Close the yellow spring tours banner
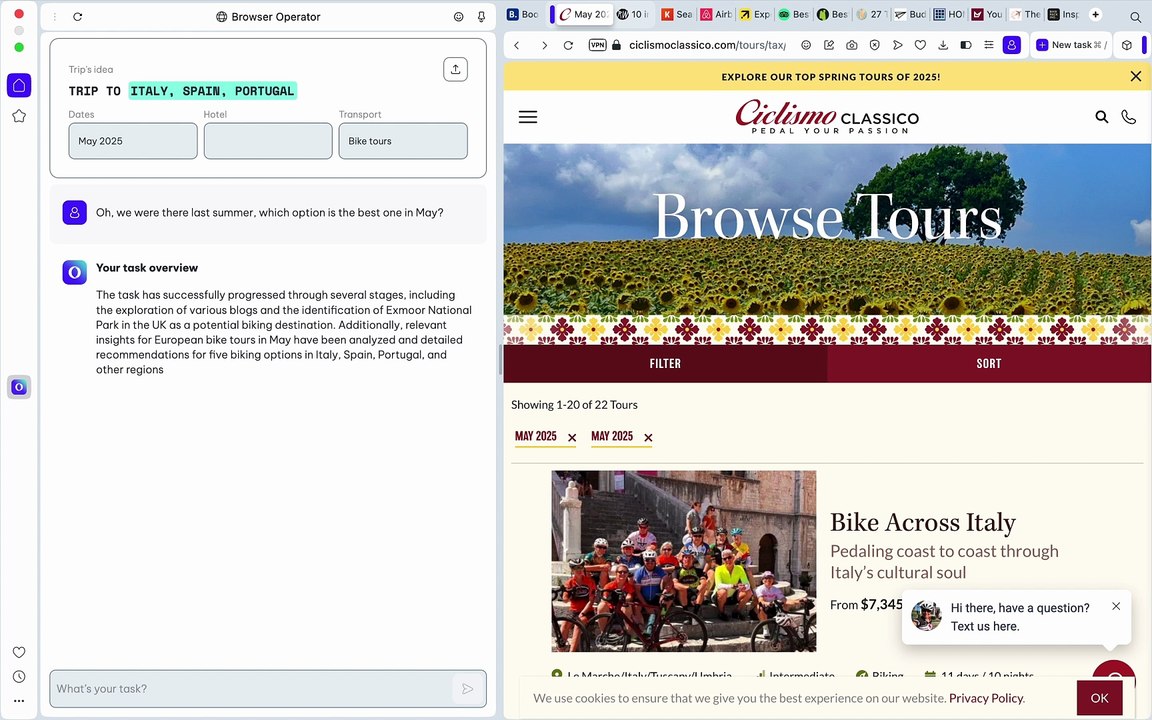 click(x=1136, y=76)
